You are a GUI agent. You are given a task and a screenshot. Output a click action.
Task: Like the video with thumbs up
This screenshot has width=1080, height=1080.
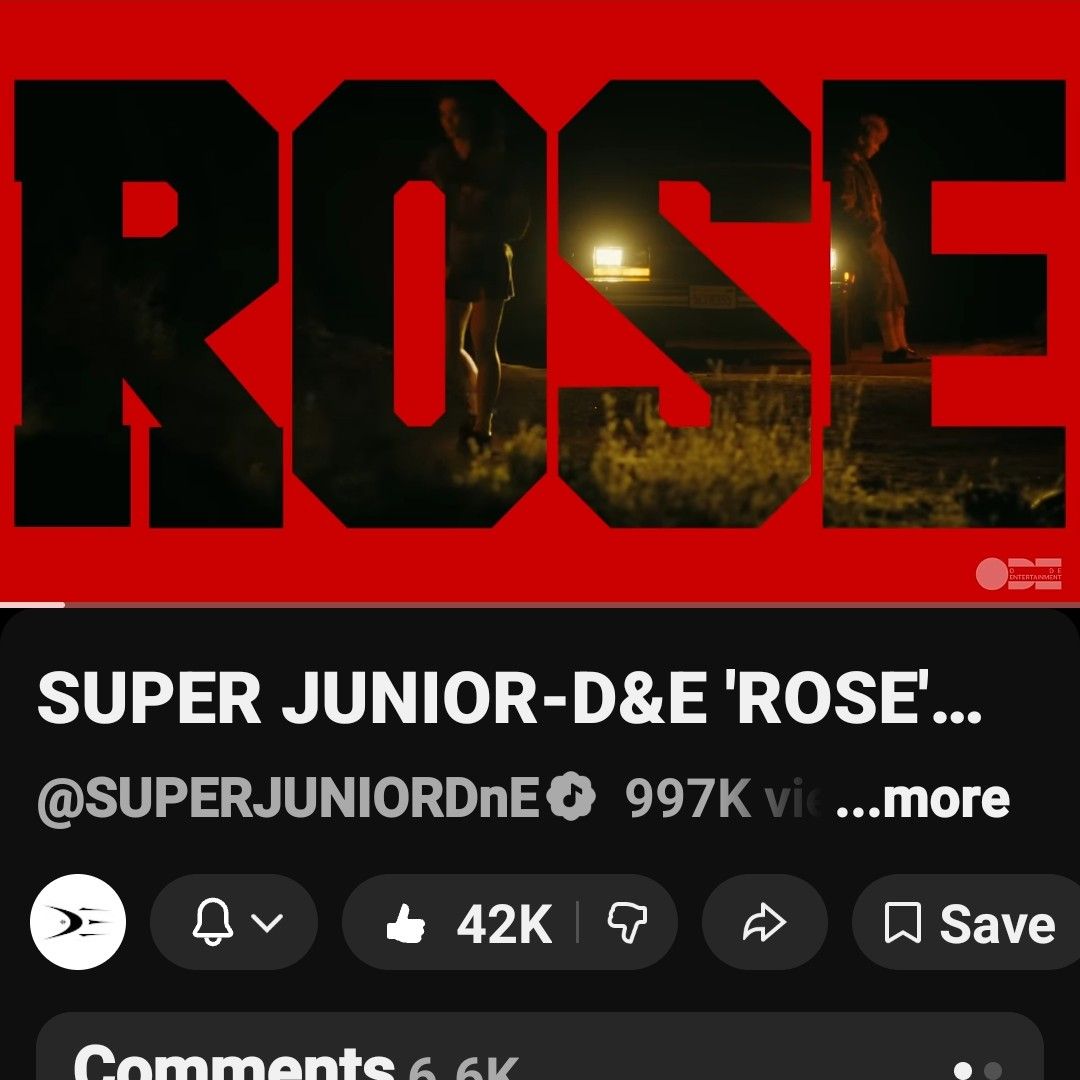point(406,922)
